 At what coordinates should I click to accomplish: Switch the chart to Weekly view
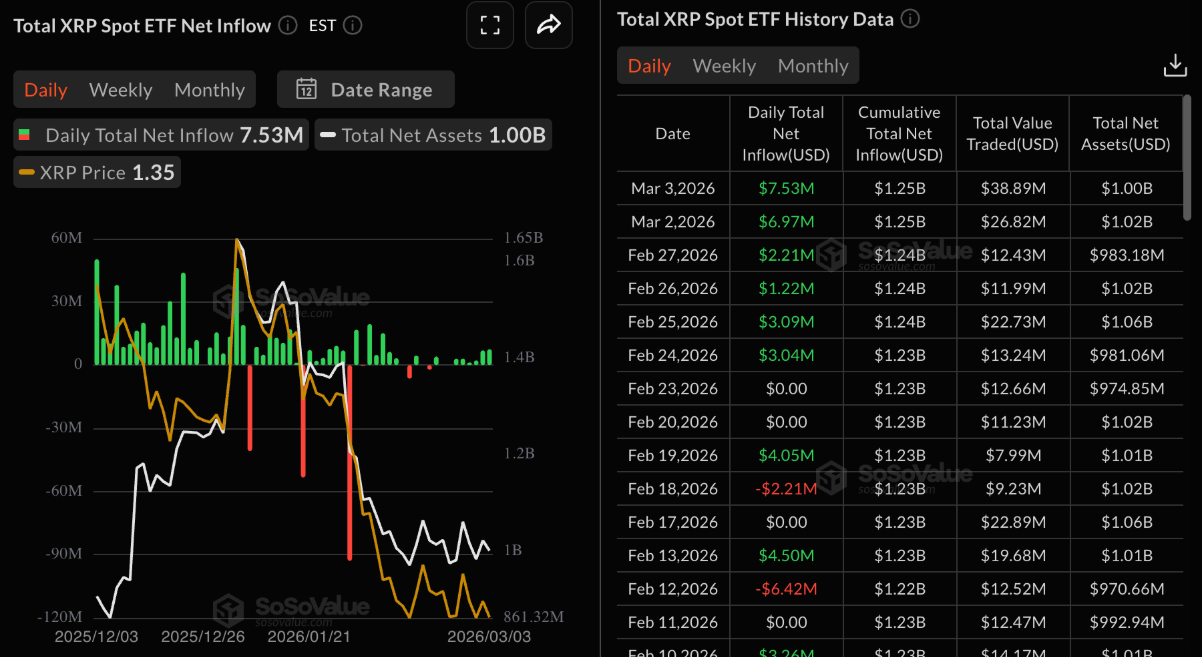(120, 89)
